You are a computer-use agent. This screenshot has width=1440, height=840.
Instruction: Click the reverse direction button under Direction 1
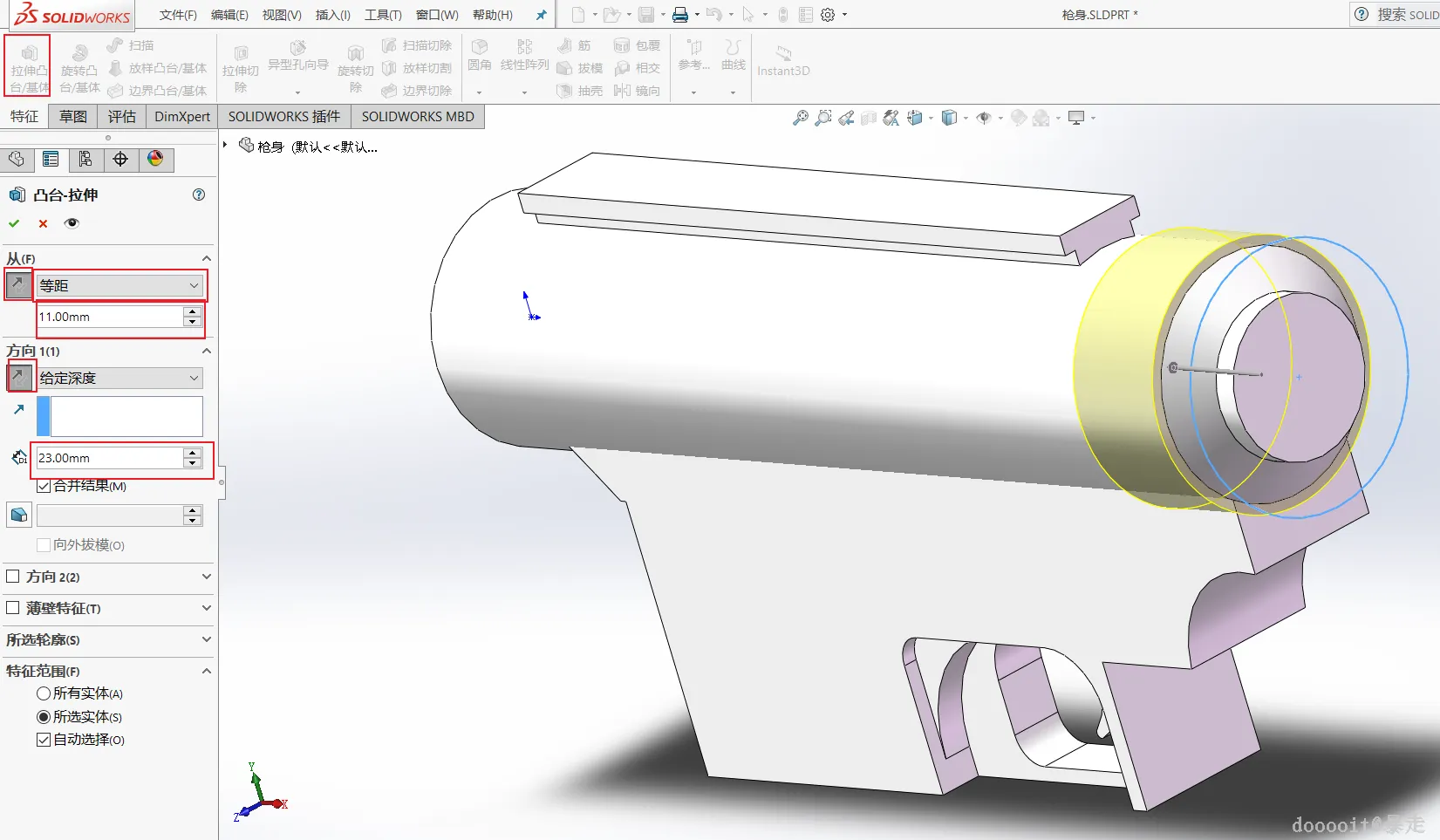coord(19,378)
